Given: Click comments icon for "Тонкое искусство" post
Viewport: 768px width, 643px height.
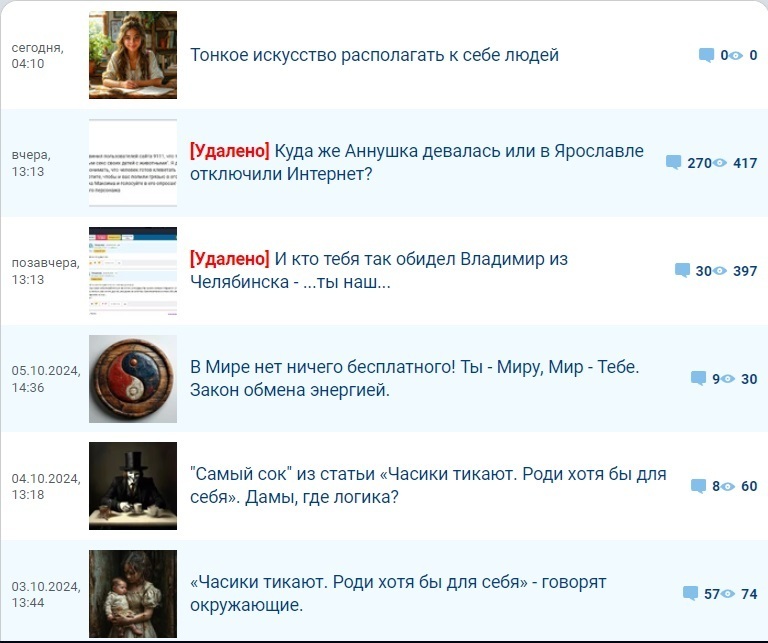Looking at the screenshot, I should pos(706,55).
